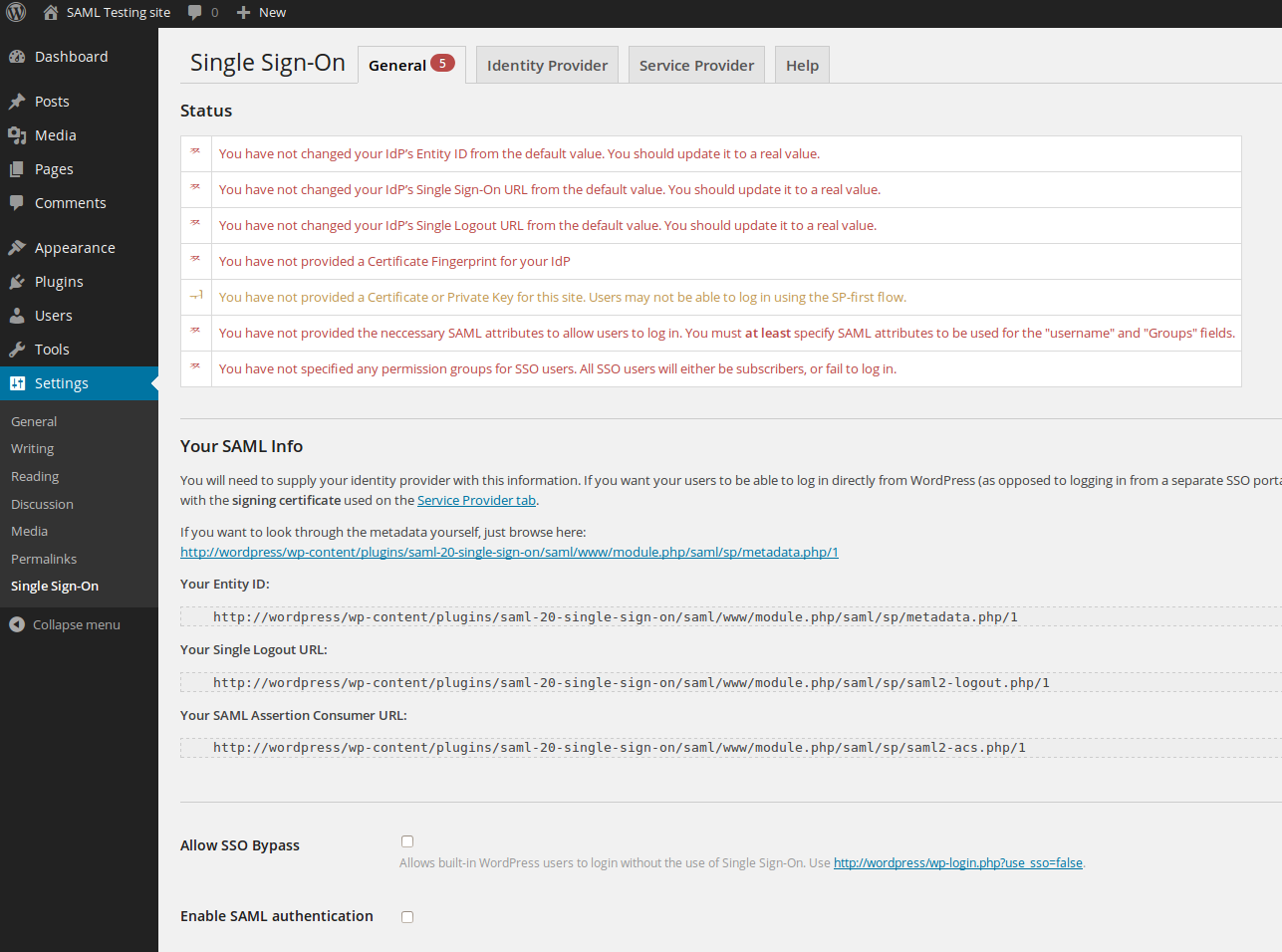1282x952 pixels.
Task: Open Single Sign-On settings submenu item
Action: 55,587
